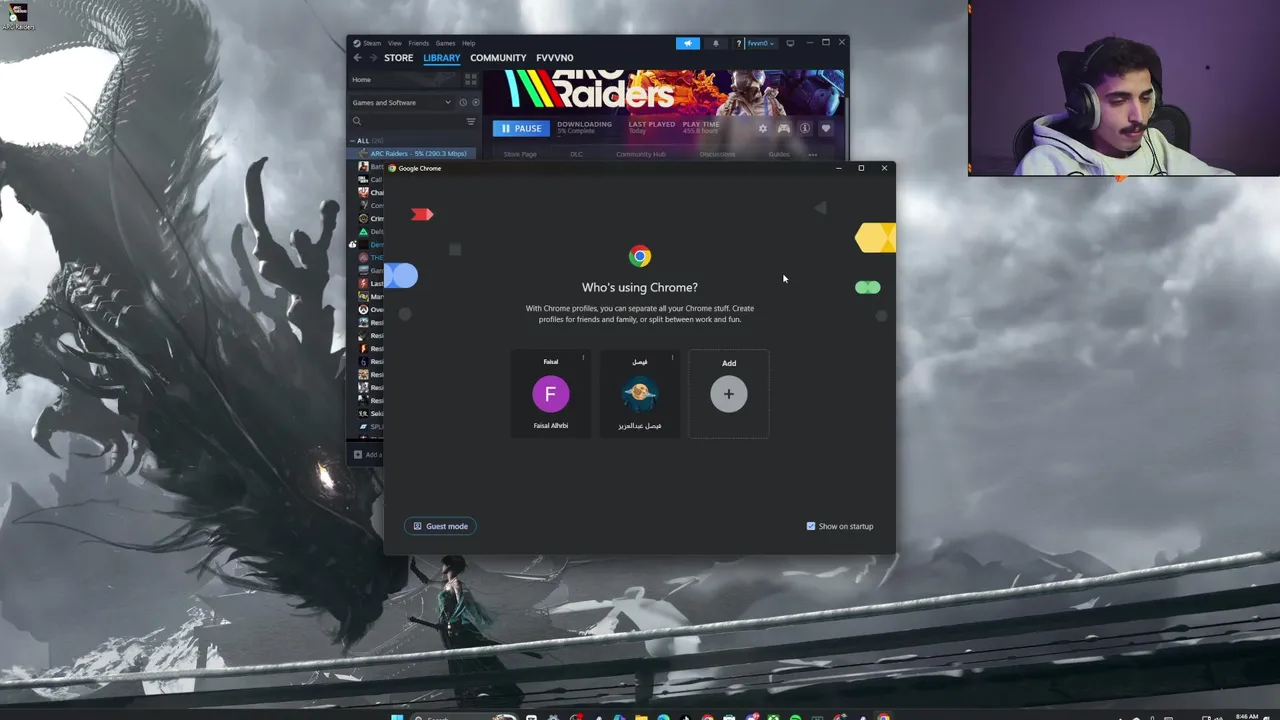
Task: Open the Steam menu
Action: point(372,43)
